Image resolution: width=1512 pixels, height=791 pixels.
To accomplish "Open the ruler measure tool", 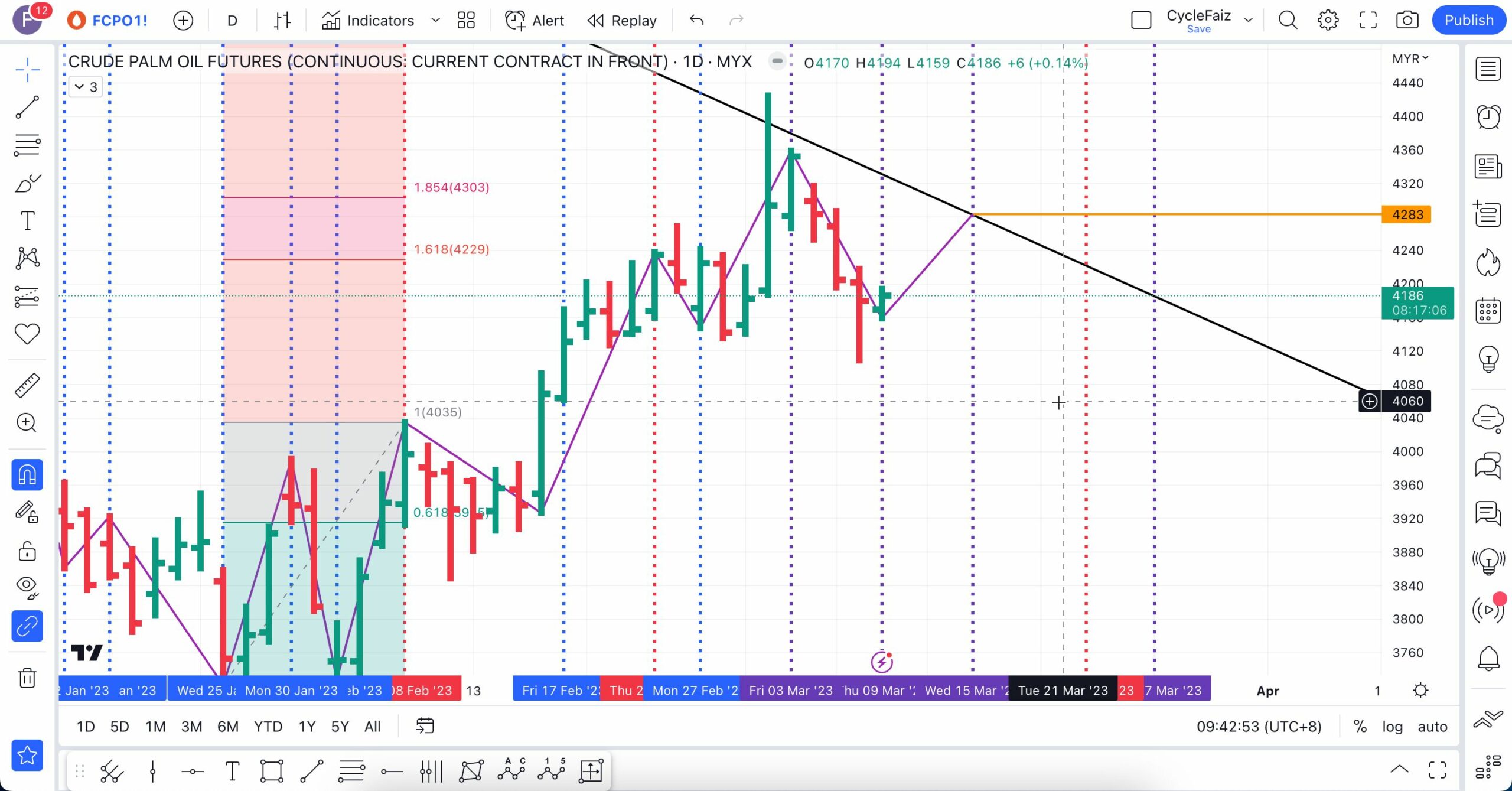I will (x=27, y=385).
